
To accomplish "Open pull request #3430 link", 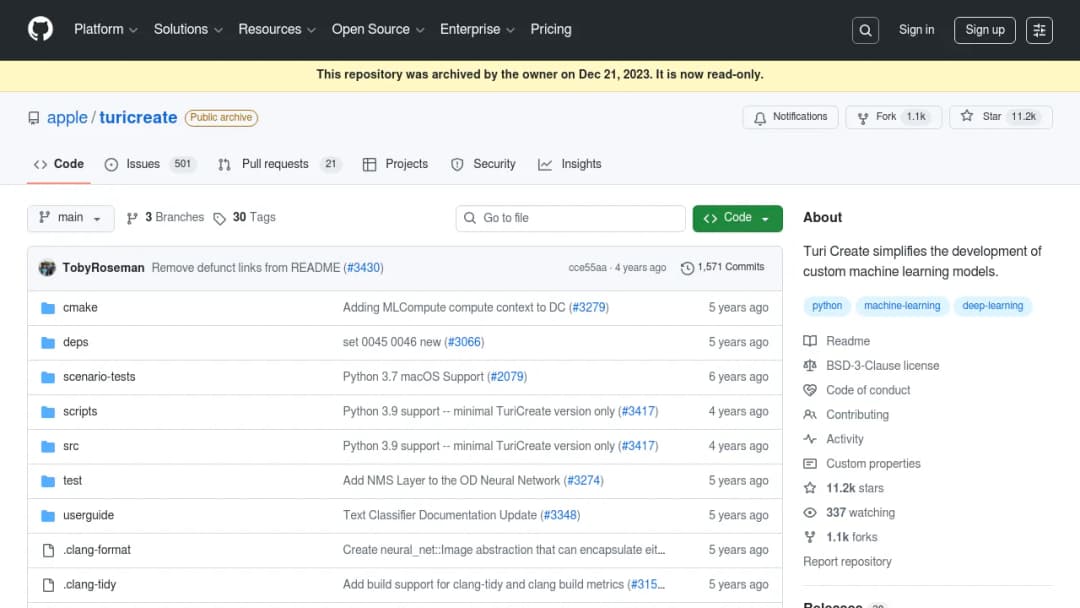I will [364, 268].
